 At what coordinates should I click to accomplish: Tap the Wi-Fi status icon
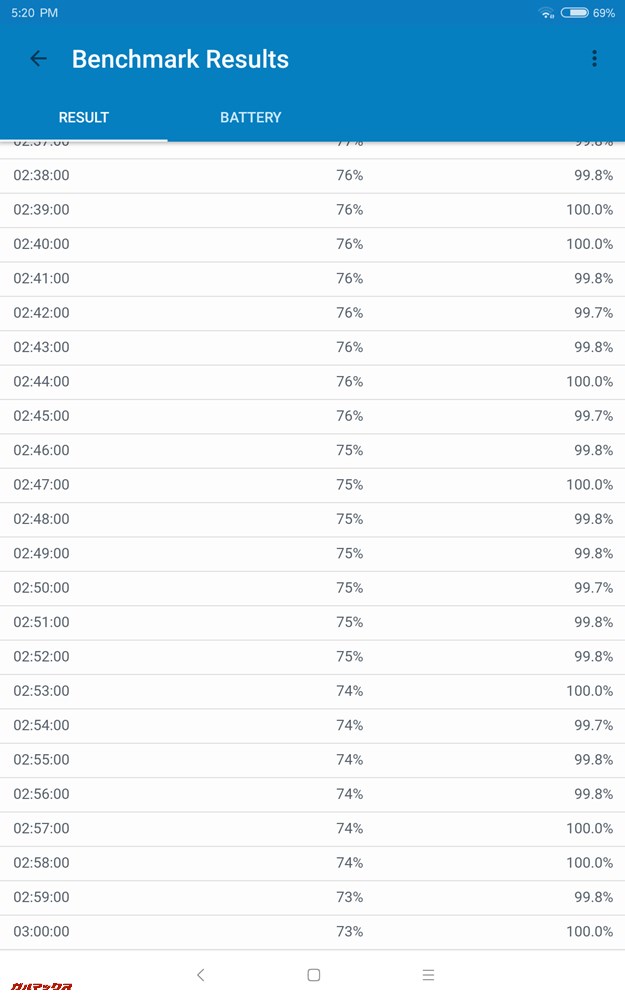[x=546, y=13]
